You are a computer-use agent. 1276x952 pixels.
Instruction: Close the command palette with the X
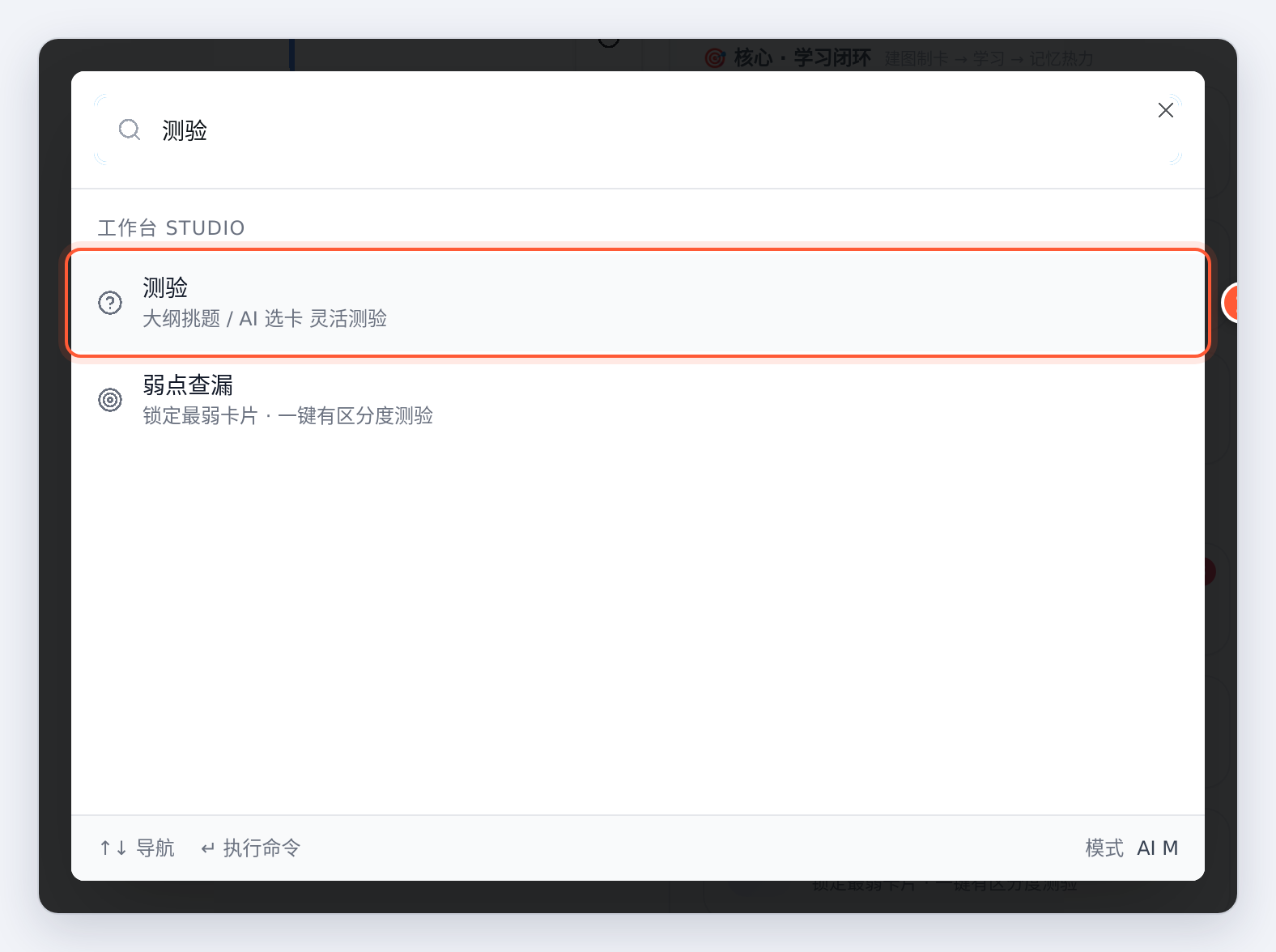click(x=1166, y=110)
